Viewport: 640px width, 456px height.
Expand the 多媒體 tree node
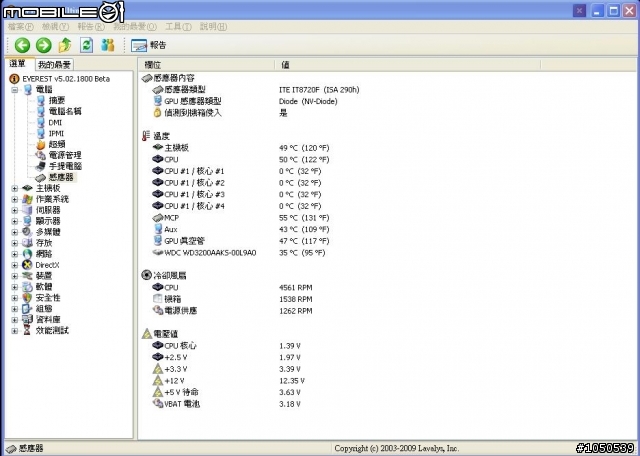[15, 232]
